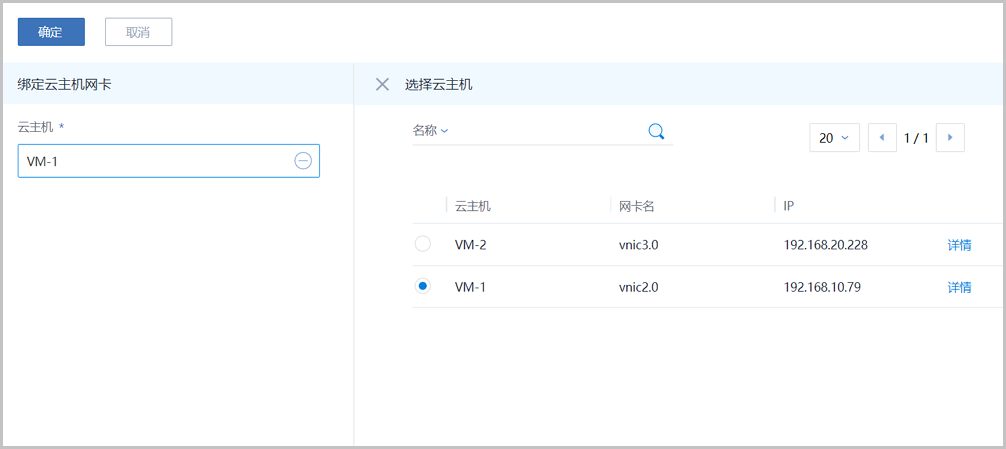
Task: Go to the next page arrow
Action: pos(950,138)
